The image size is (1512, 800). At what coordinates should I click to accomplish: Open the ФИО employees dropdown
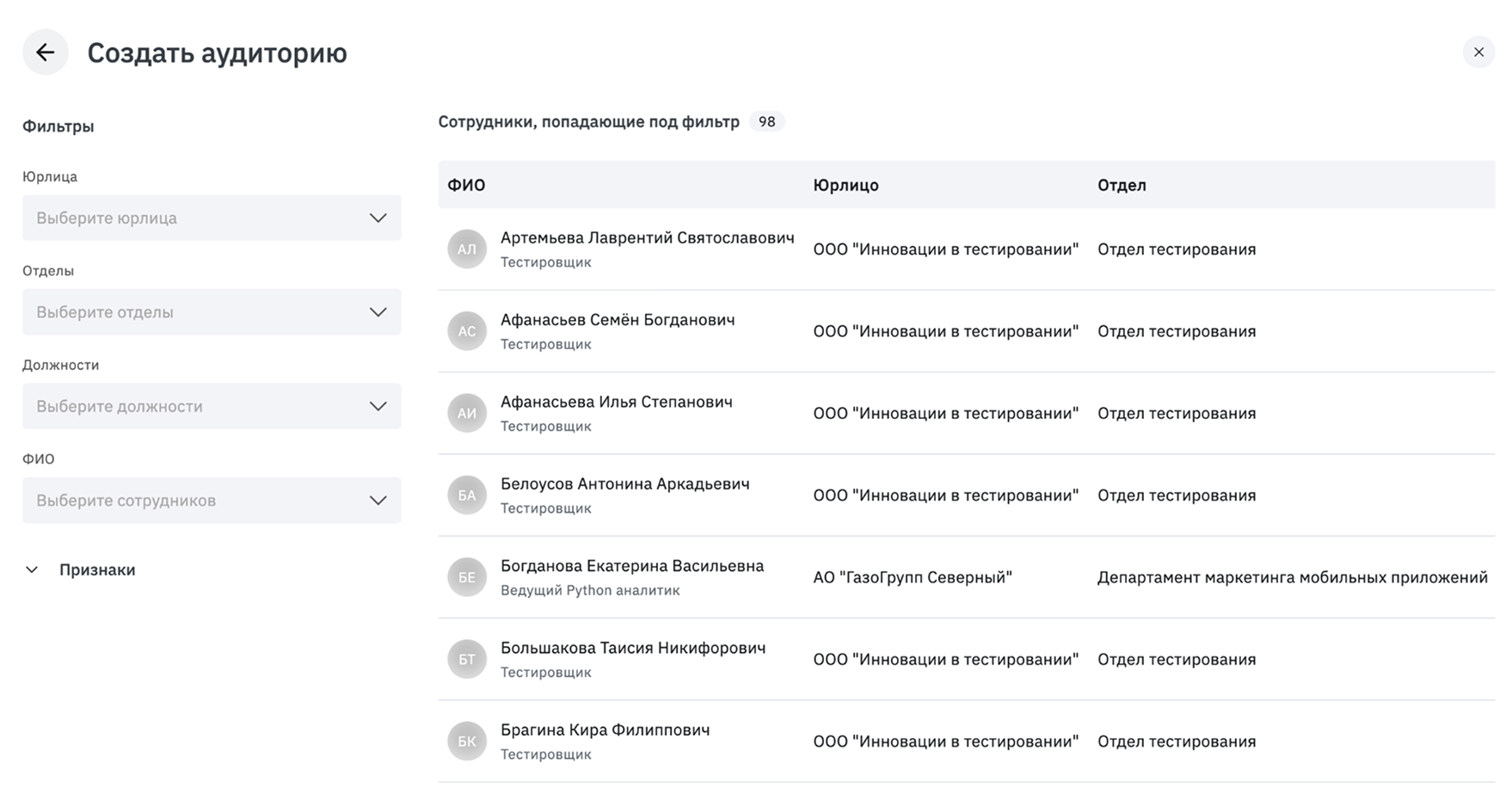(212, 500)
